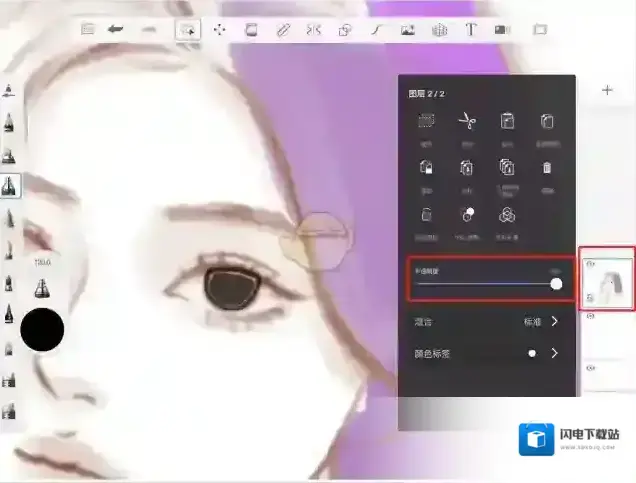The image size is (636, 483).
Task: Click the opacity slider handle
Action: click(x=556, y=284)
